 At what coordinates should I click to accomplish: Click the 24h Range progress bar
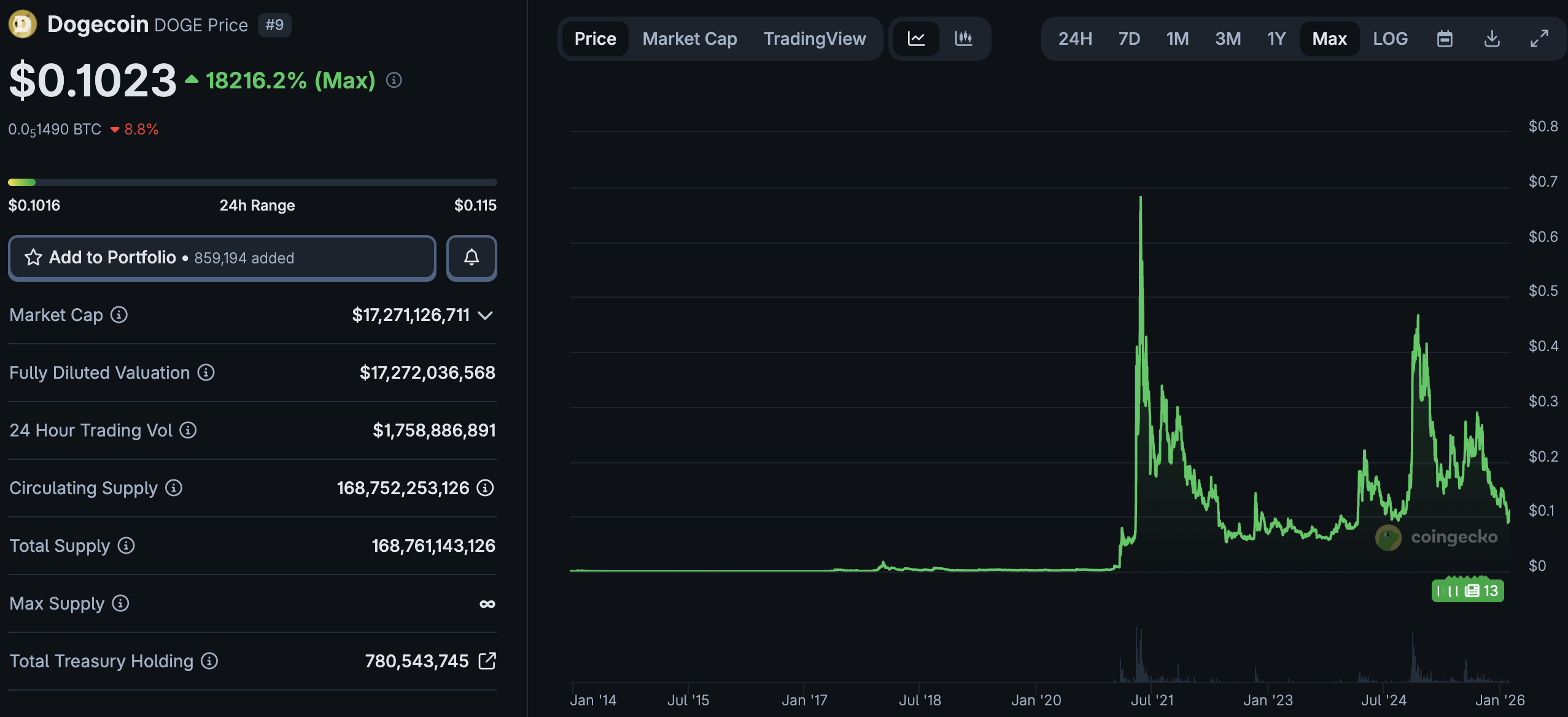click(252, 182)
